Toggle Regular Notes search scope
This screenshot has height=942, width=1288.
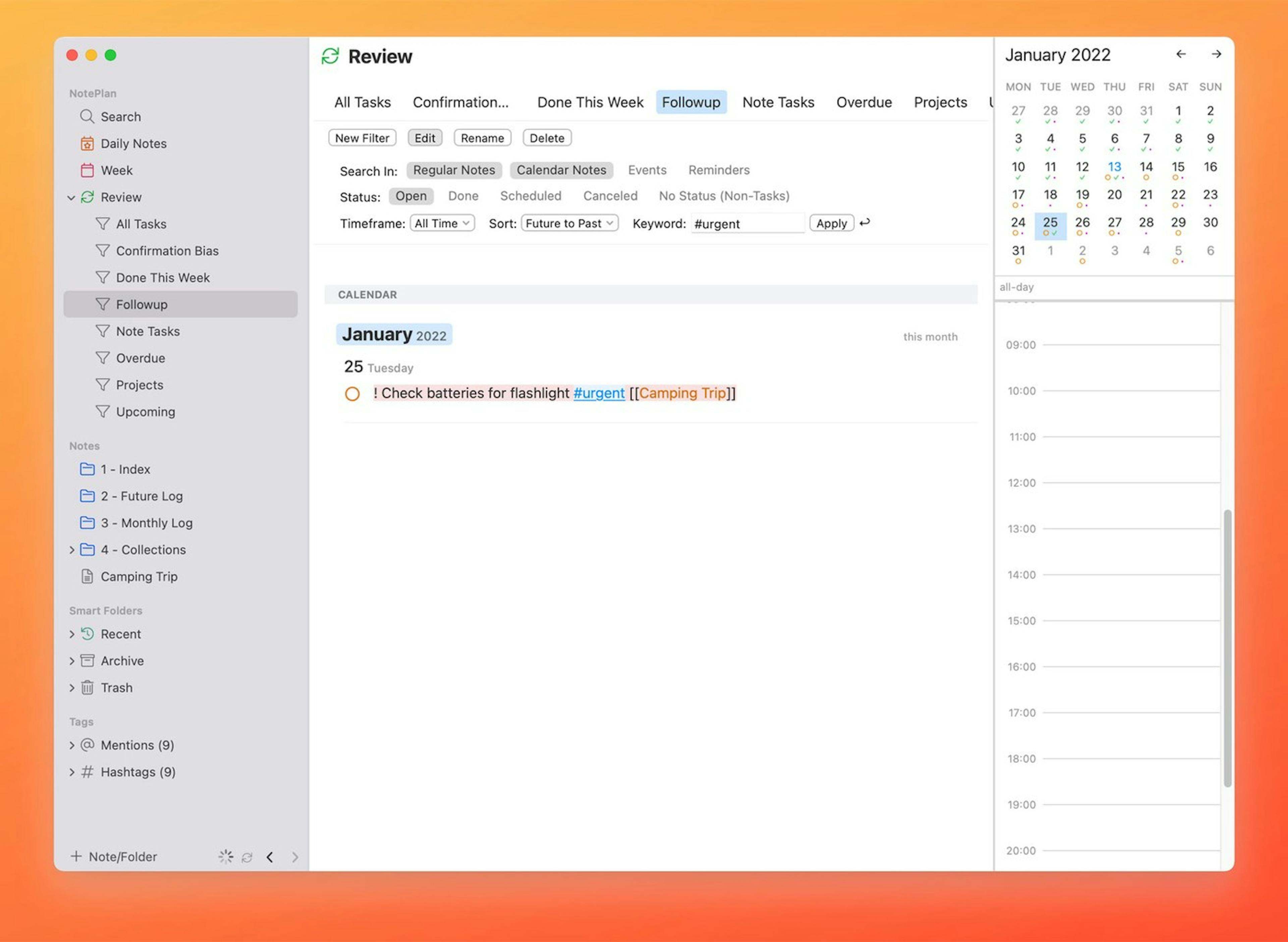[454, 170]
